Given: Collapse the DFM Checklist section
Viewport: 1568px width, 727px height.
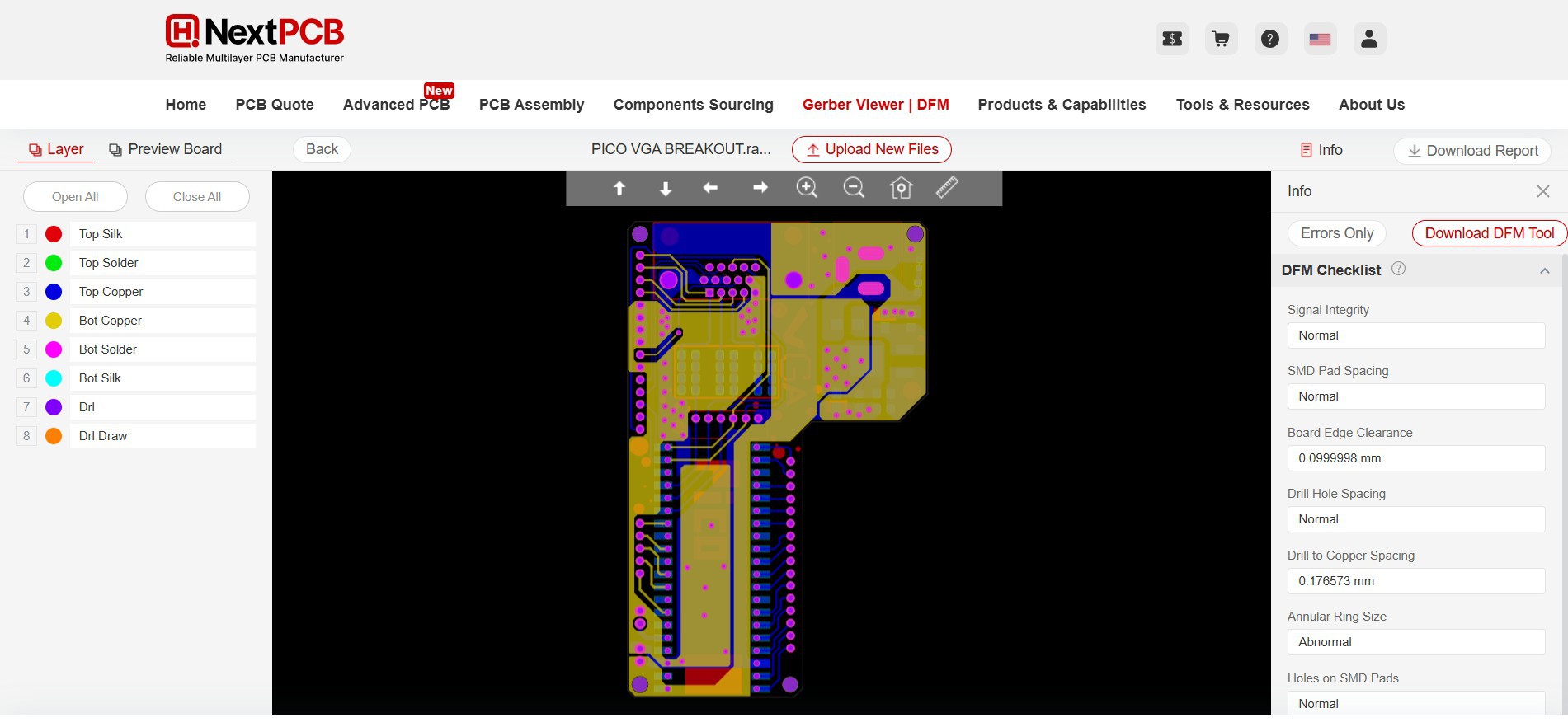Looking at the screenshot, I should pyautogui.click(x=1544, y=270).
